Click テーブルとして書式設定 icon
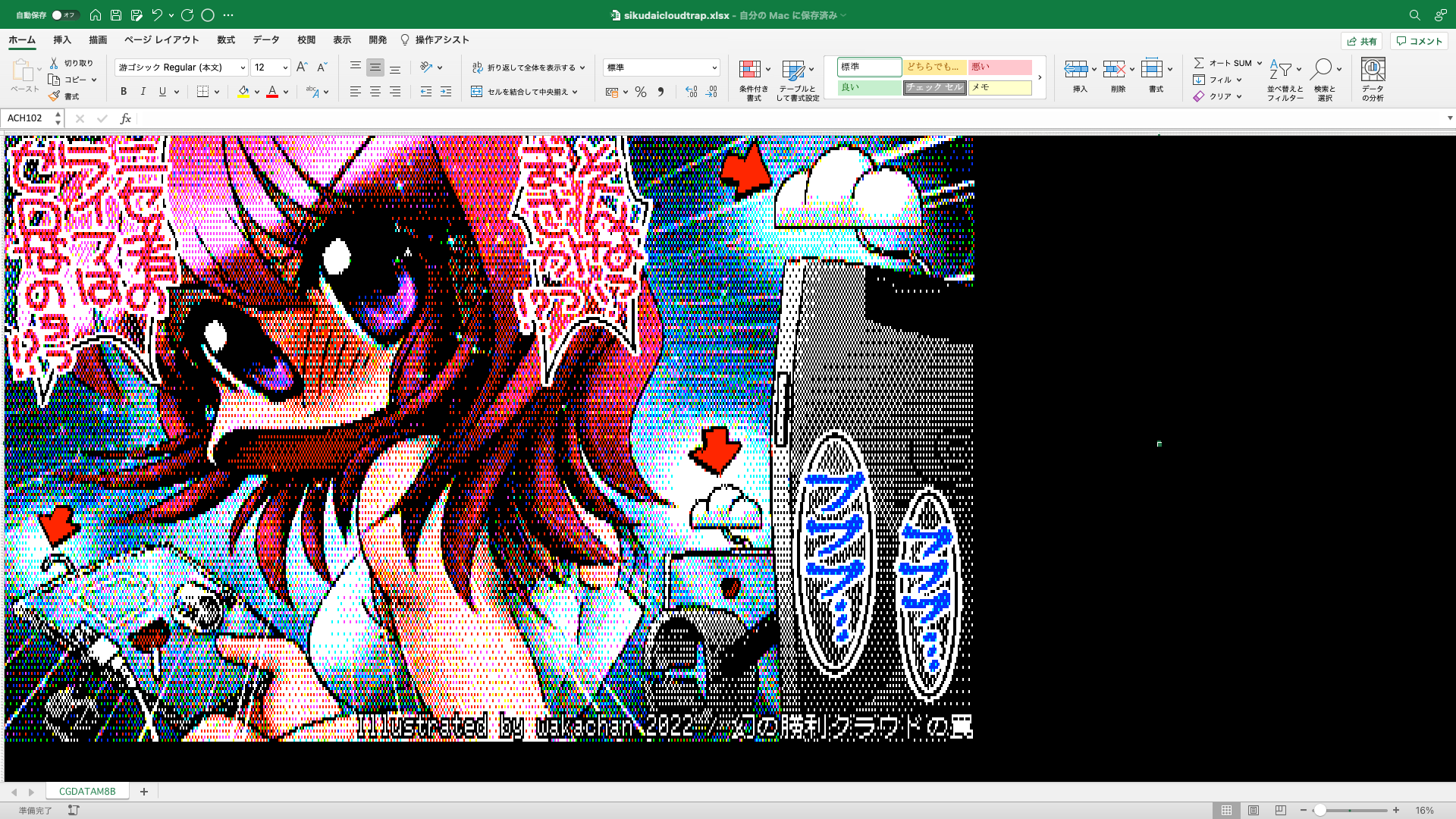This screenshot has width=1456, height=819. (793, 71)
